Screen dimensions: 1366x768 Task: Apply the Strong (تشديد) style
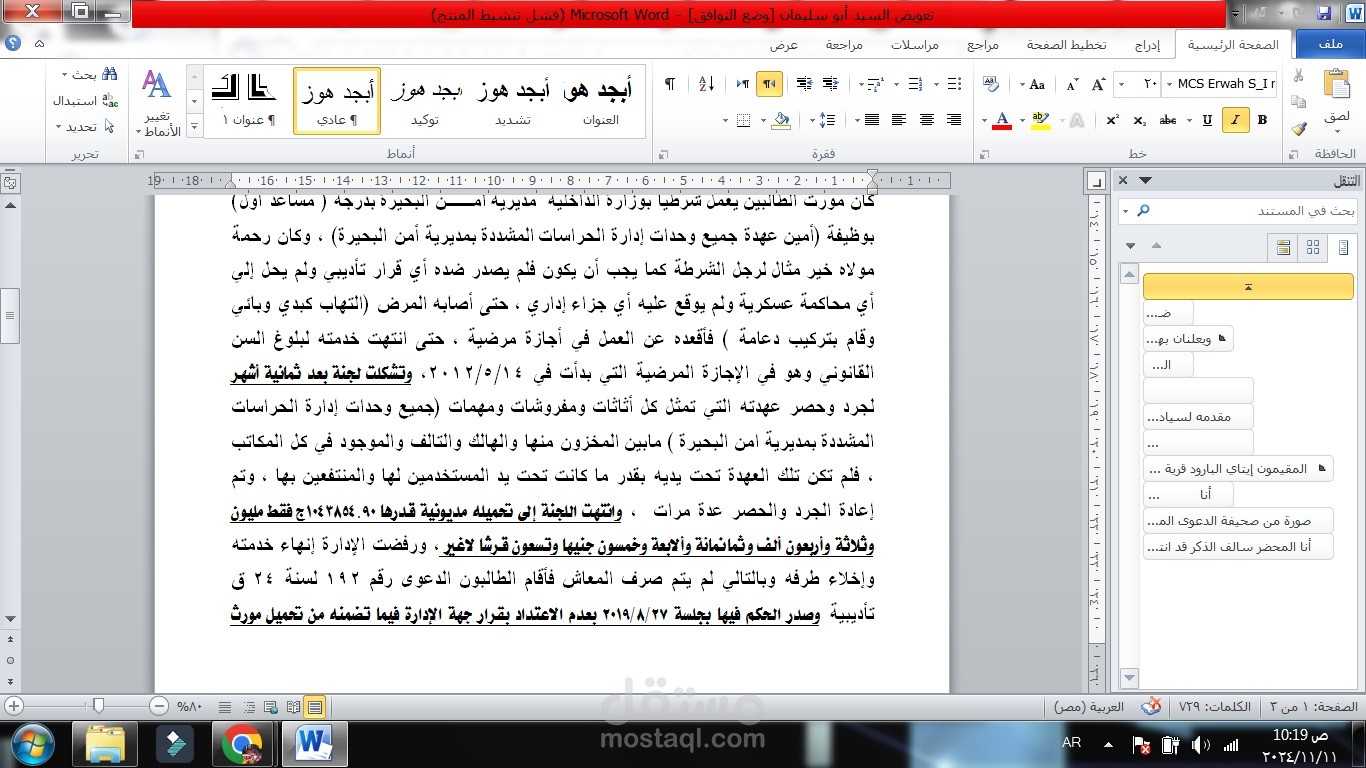tap(513, 101)
